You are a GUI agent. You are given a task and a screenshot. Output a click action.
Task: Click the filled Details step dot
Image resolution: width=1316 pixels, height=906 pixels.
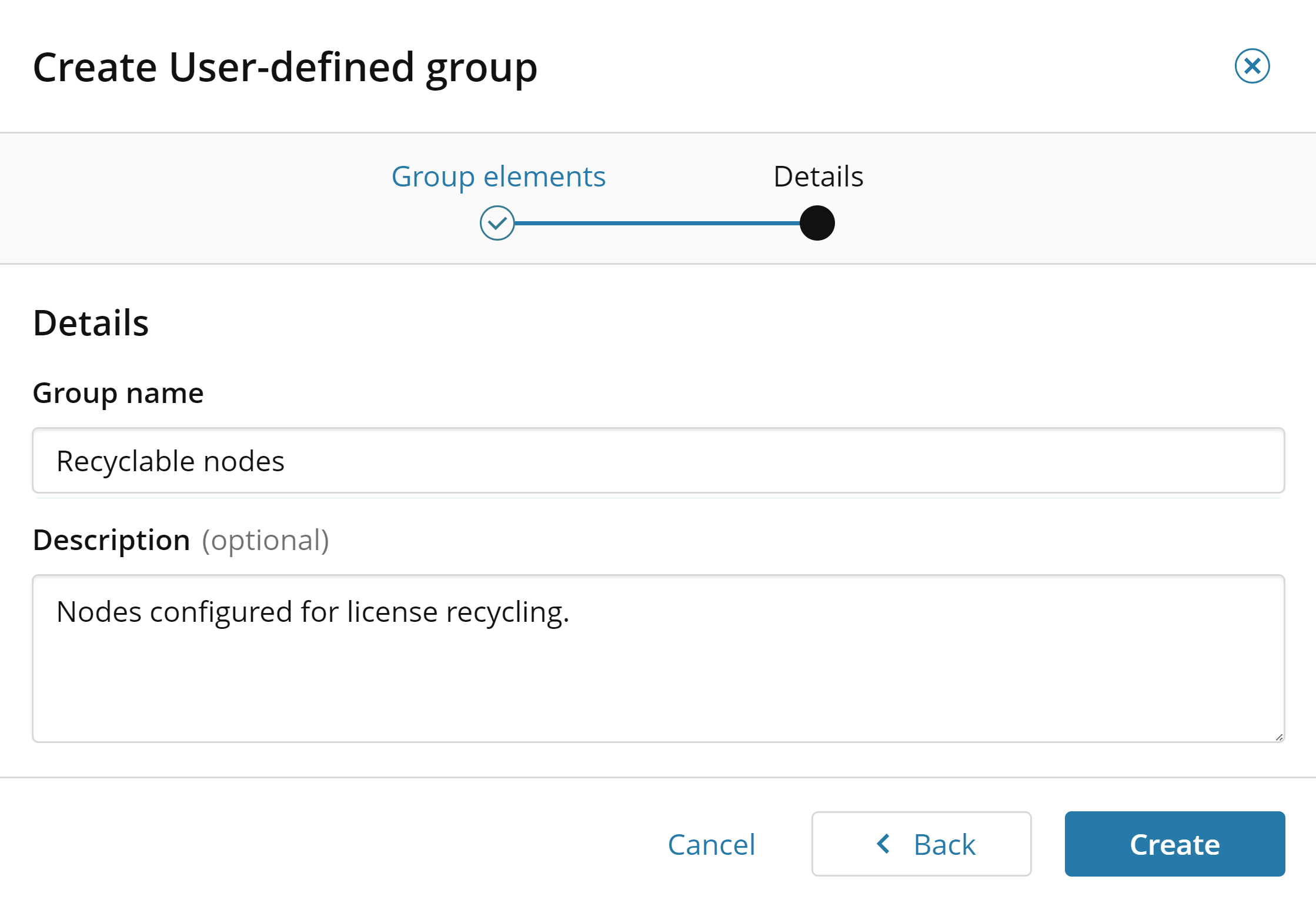point(817,223)
